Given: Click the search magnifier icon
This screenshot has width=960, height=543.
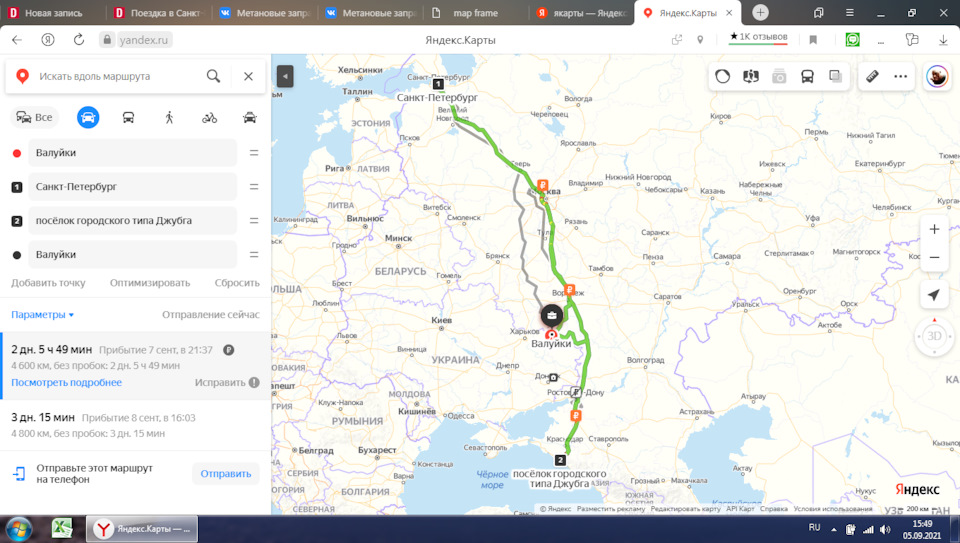Looking at the screenshot, I should coord(213,76).
